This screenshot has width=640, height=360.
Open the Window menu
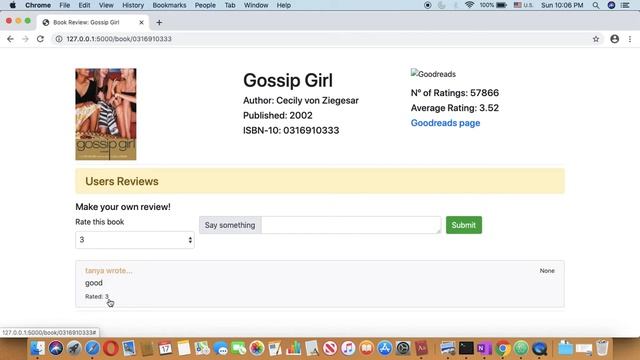(256, 5)
